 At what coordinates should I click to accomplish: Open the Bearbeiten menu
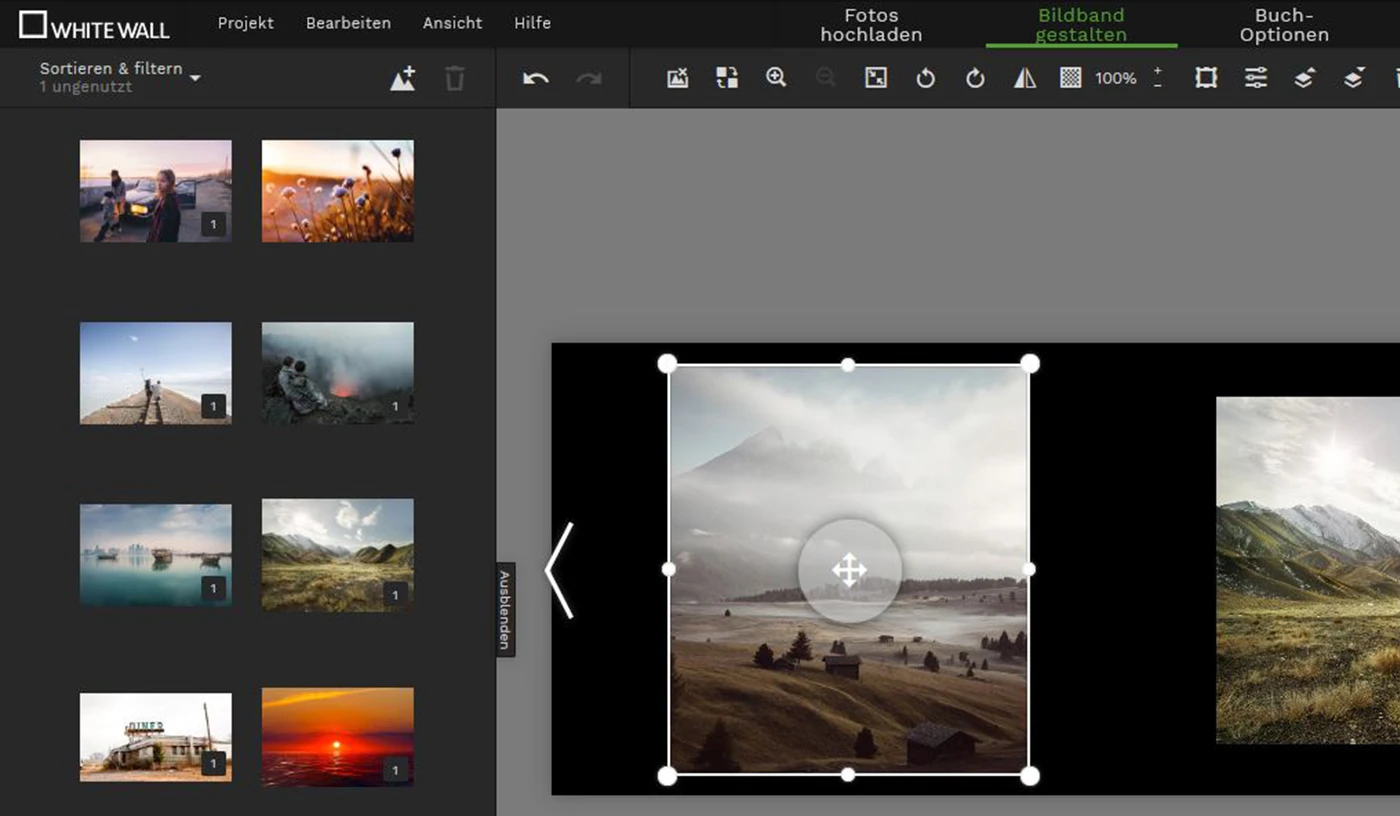348,23
